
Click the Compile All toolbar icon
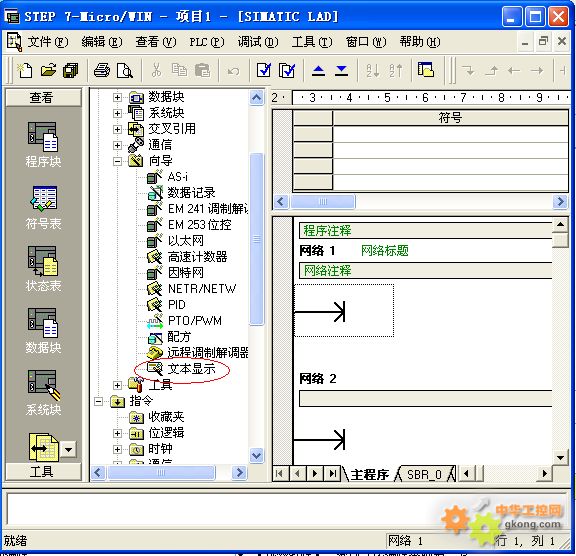pos(287,70)
